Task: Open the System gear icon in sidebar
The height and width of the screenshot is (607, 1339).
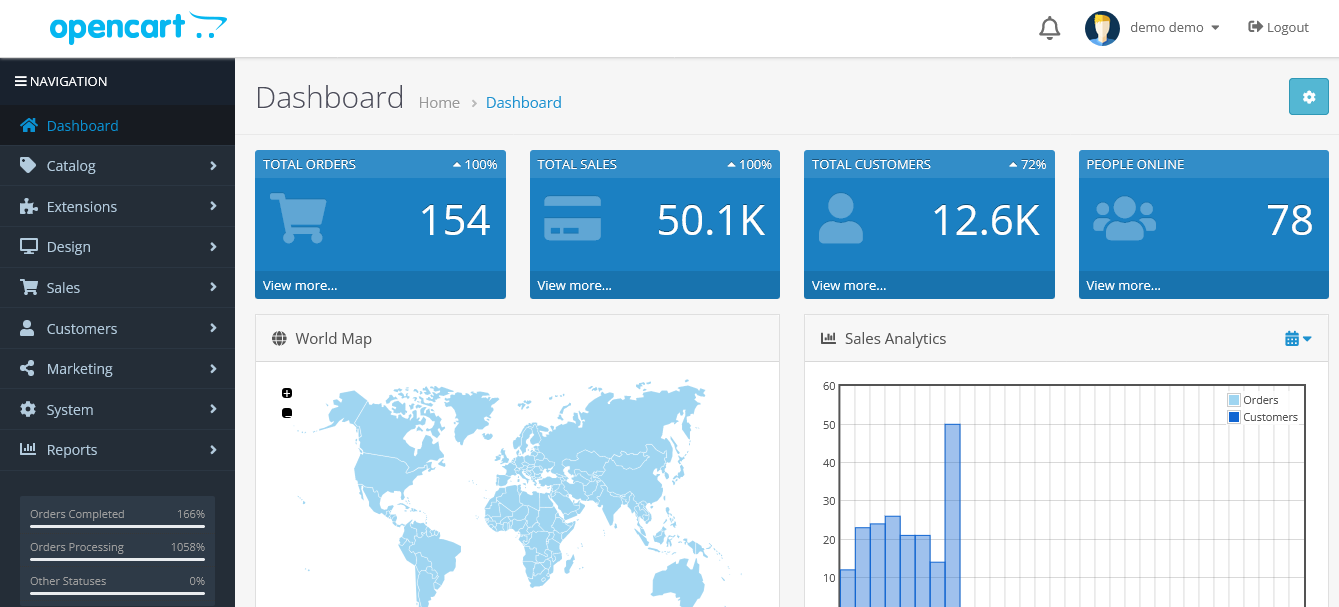Action: [x=28, y=409]
